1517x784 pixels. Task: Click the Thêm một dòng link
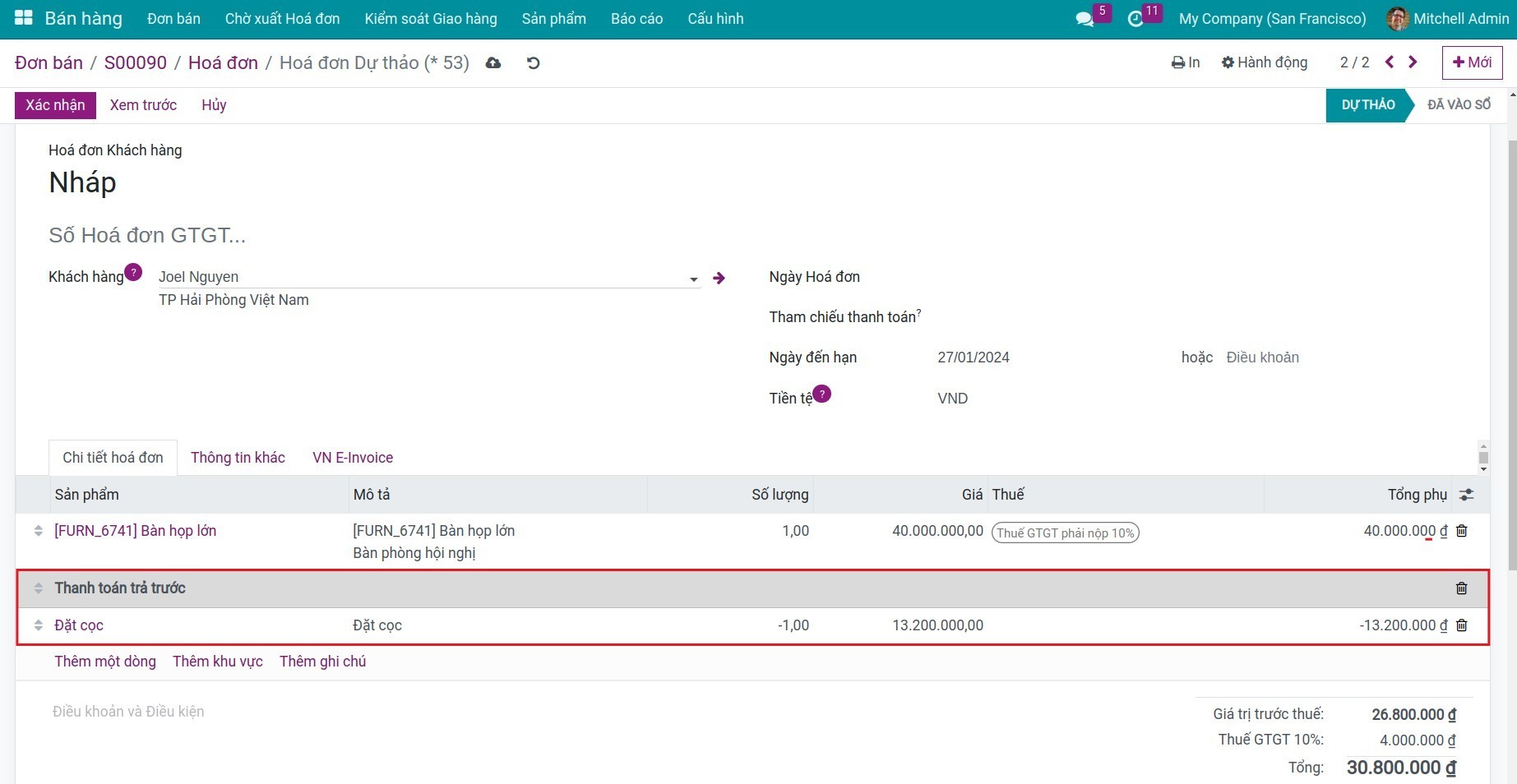105,662
